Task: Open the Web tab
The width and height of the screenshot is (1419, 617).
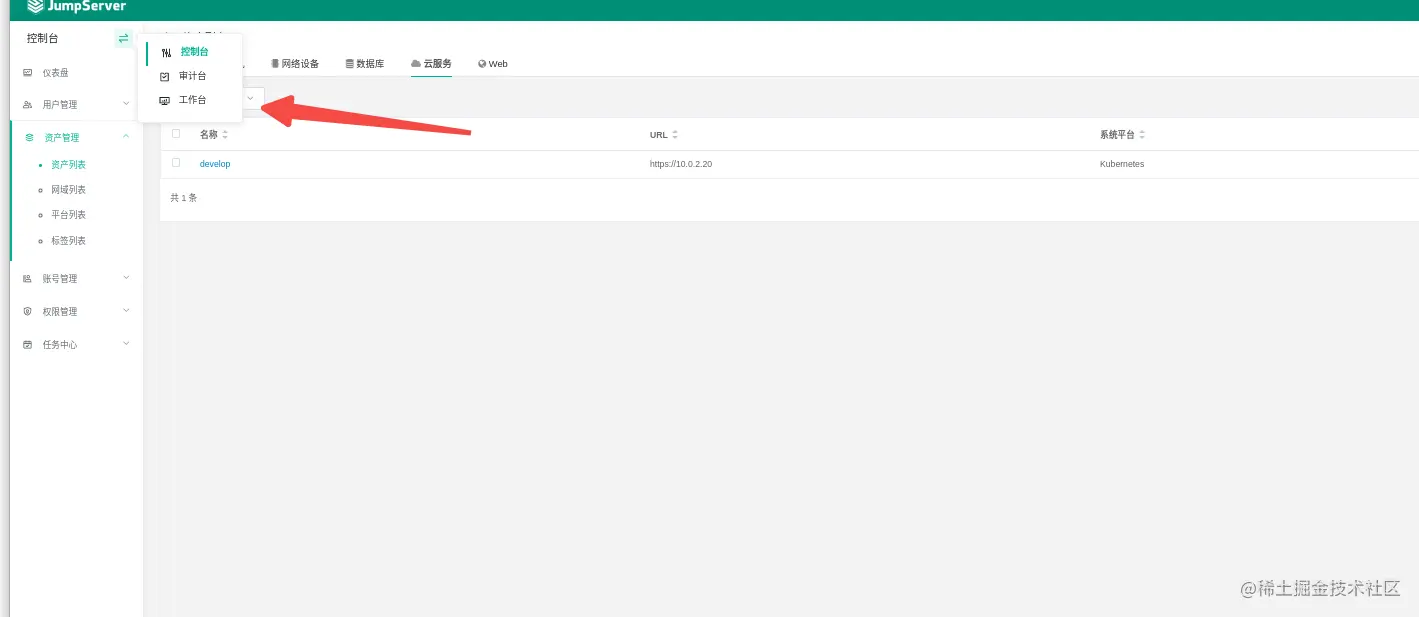Action: click(x=493, y=64)
